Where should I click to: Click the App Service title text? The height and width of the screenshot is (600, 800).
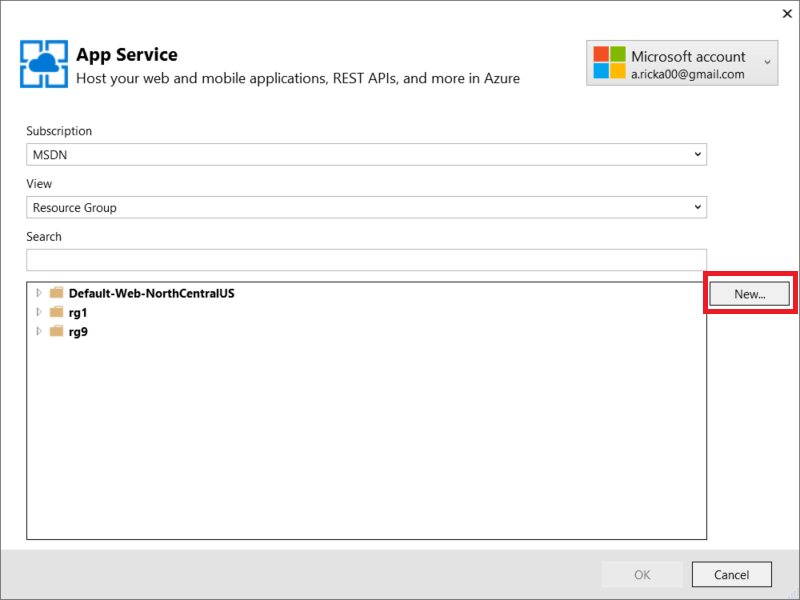click(127, 55)
